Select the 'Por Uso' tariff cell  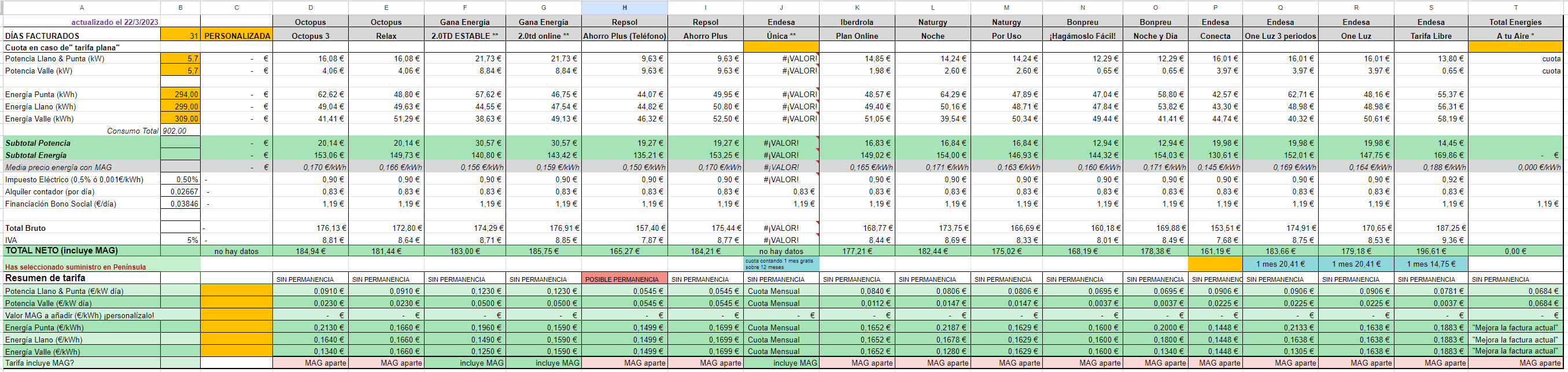(1006, 36)
